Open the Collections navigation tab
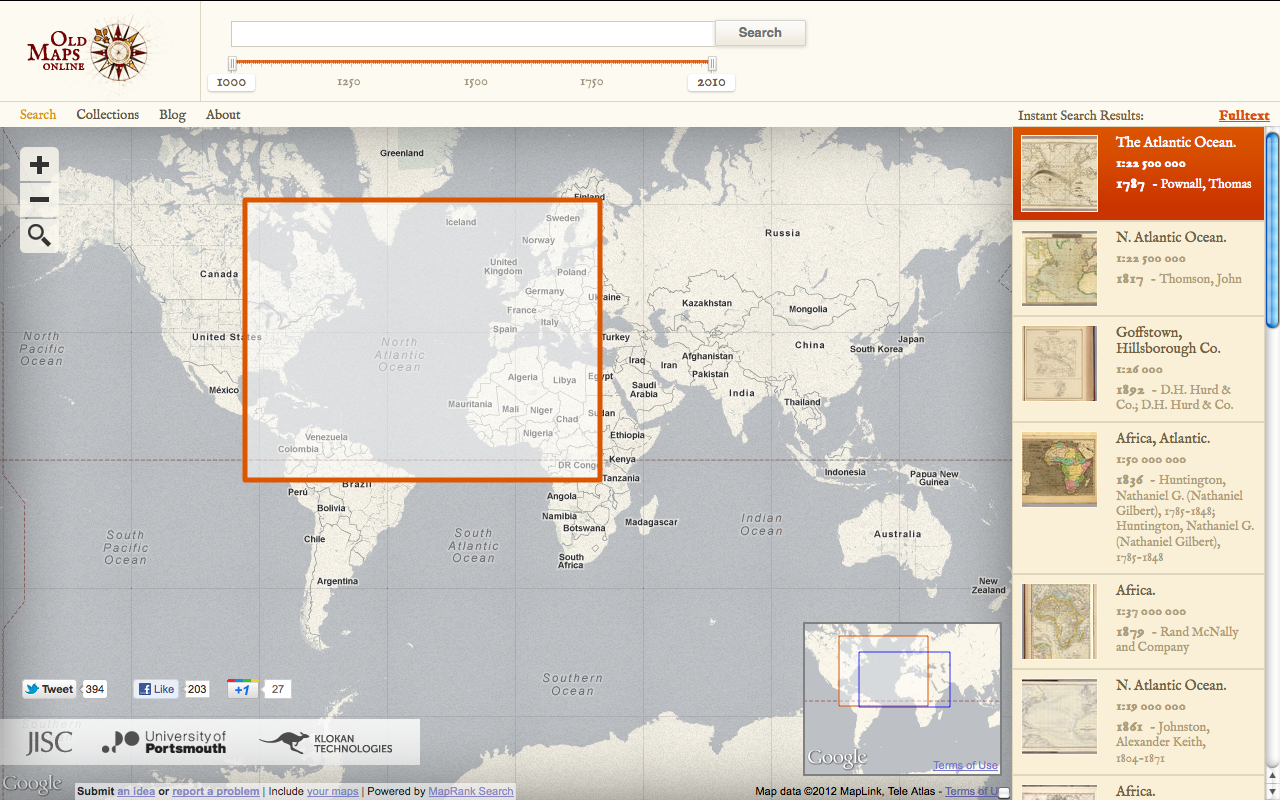 point(108,115)
